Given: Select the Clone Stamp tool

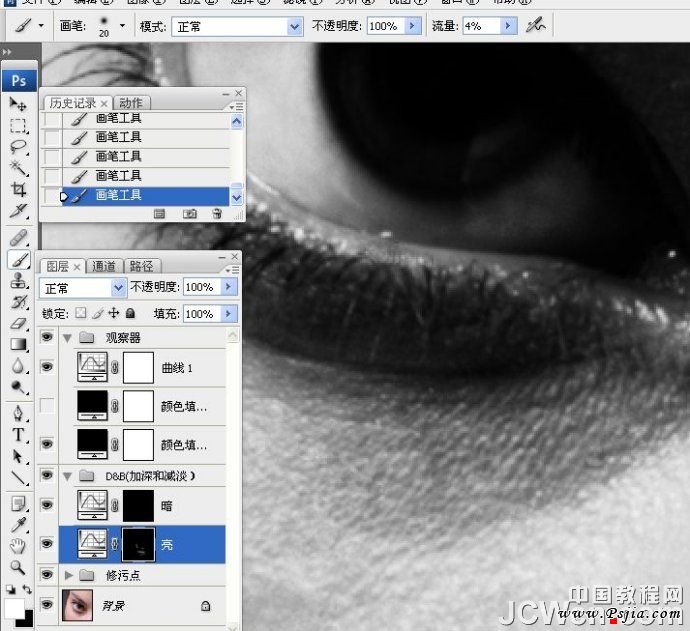Looking at the screenshot, I should tap(18, 280).
